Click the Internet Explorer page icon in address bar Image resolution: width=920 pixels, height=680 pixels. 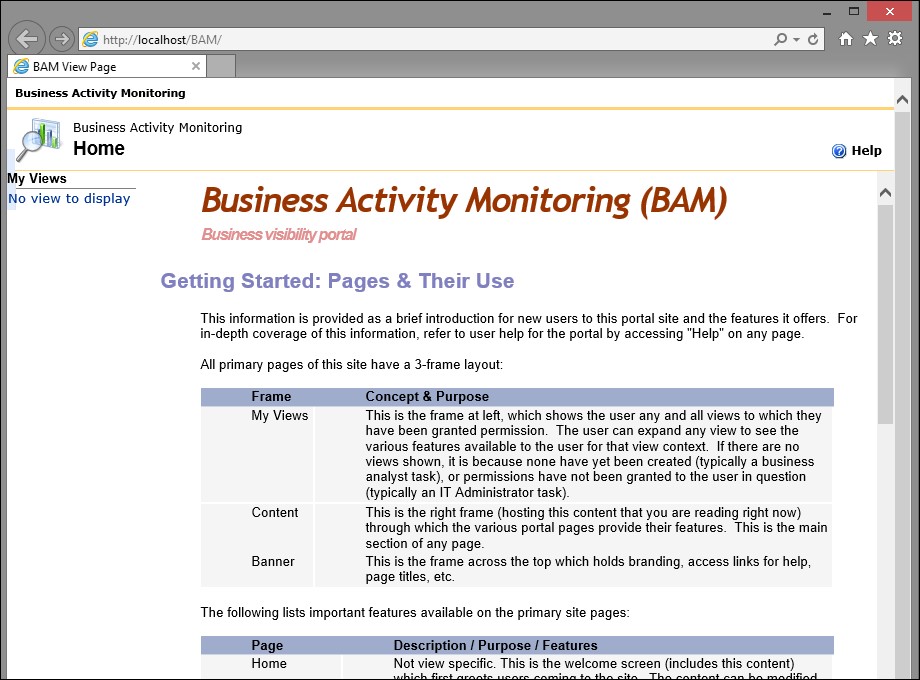click(90, 39)
